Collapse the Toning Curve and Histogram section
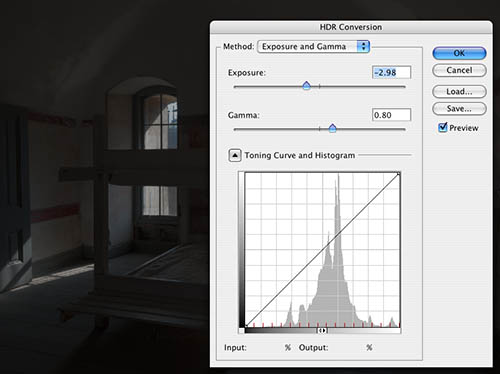 click(235, 155)
